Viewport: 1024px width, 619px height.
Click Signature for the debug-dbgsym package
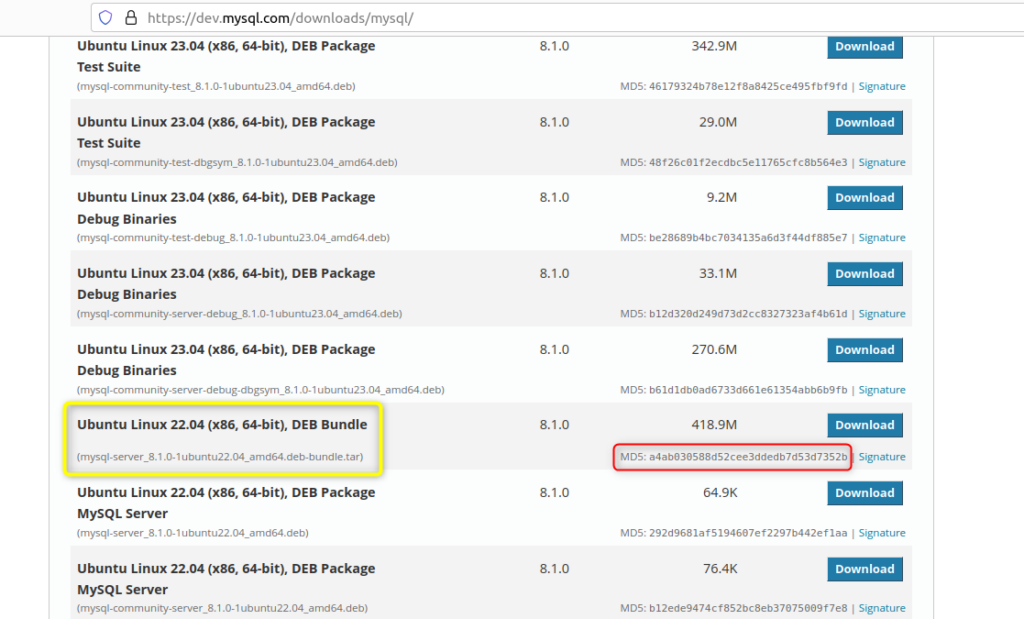[x=881, y=389]
